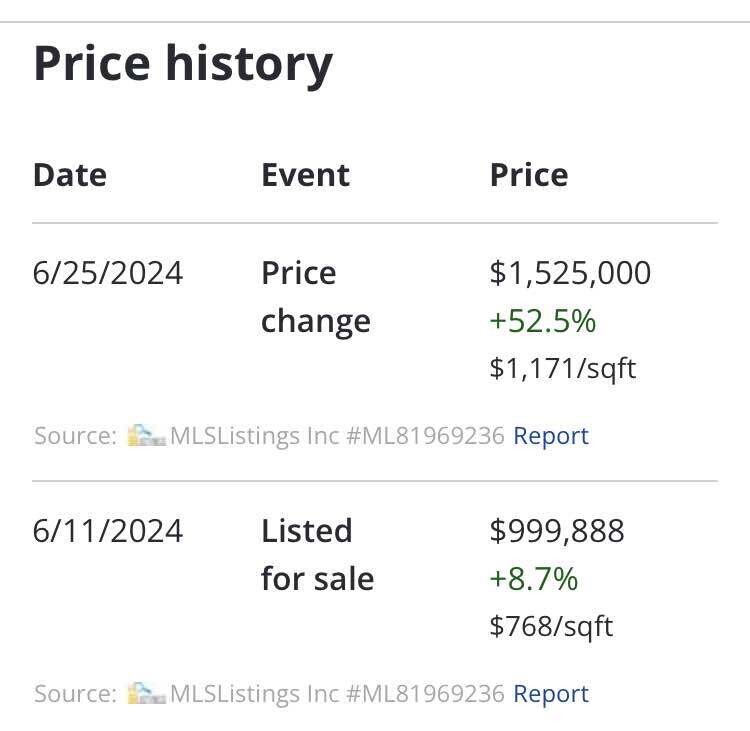Screen dimensions: 750x731
Task: Select the Event column header
Action: pos(305,175)
